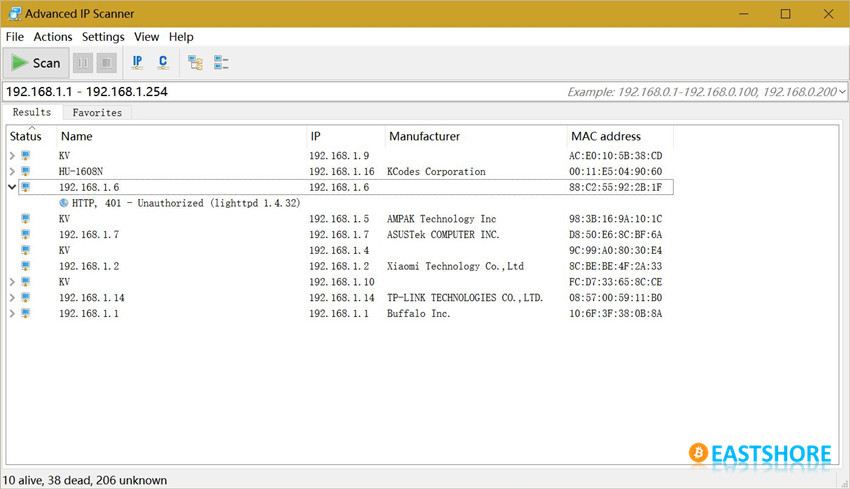The width and height of the screenshot is (850, 489).
Task: Click the computer icon for TP-LINK 192.168.1.14
Action: 25,298
